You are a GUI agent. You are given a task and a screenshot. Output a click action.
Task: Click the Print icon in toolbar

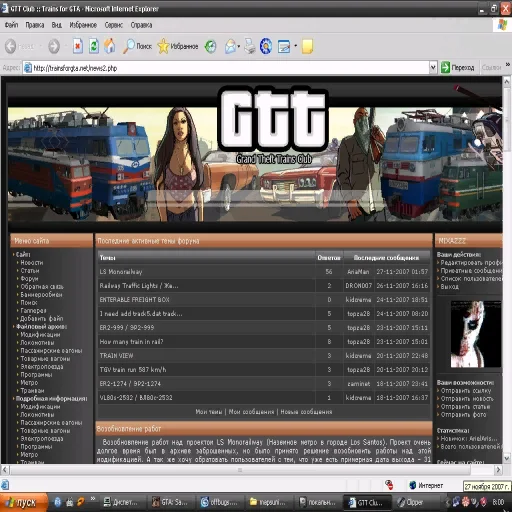point(250,46)
